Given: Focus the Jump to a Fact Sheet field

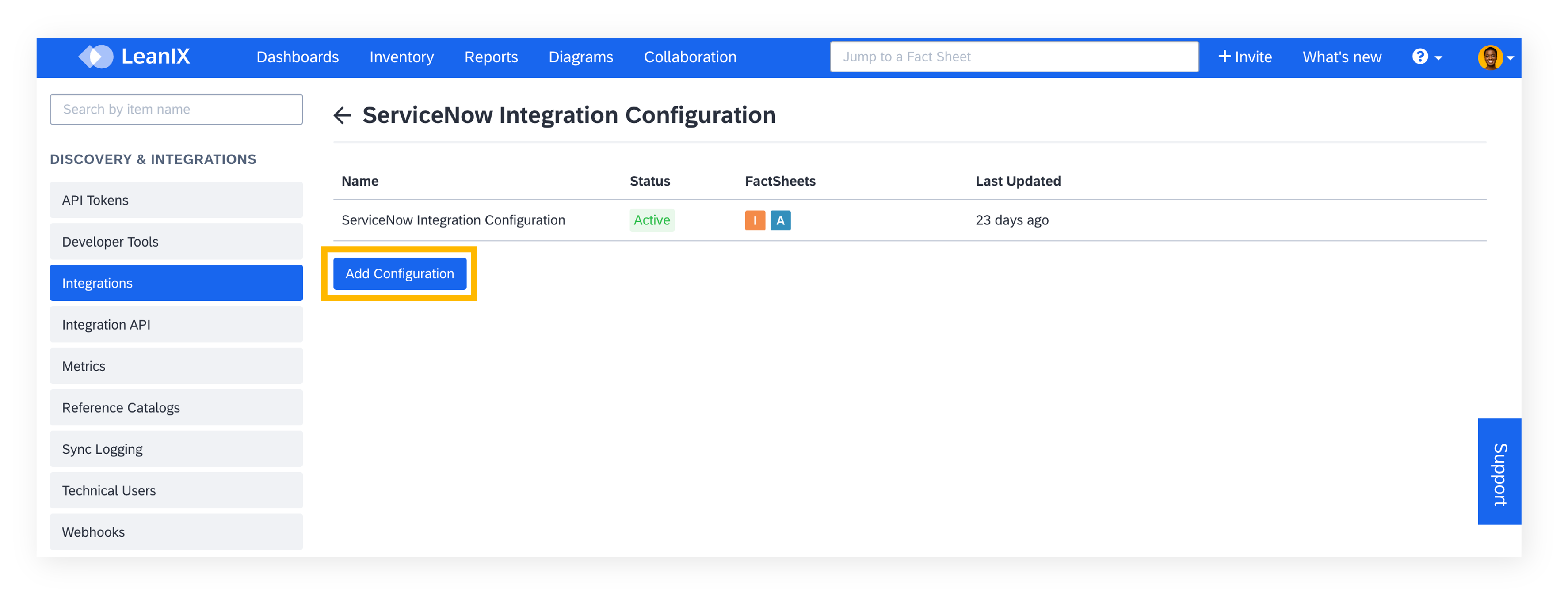Looking at the screenshot, I should pyautogui.click(x=1014, y=57).
